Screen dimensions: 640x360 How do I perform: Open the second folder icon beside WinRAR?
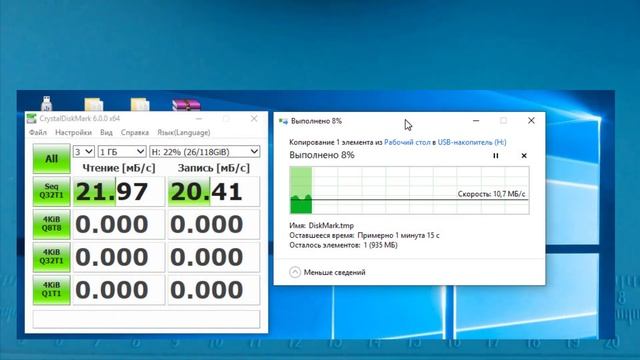point(140,104)
